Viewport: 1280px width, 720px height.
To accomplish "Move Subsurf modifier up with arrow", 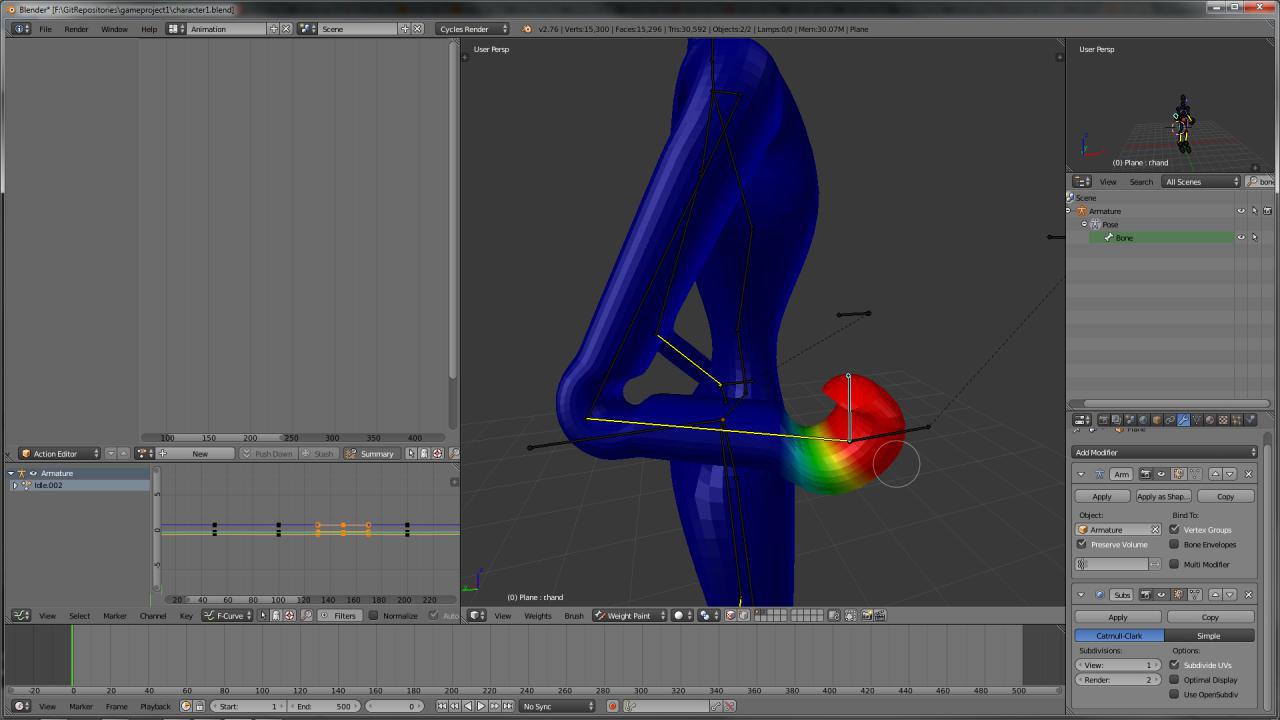I will (x=1215, y=595).
